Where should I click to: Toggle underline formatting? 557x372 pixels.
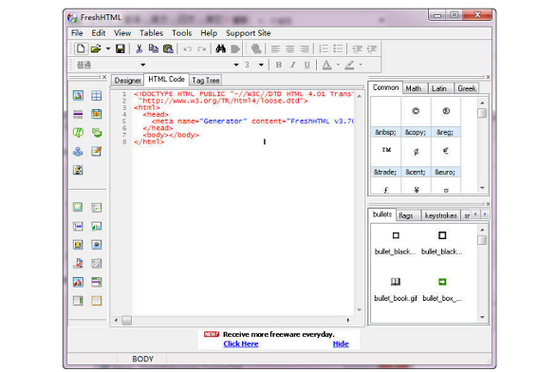pyautogui.click(x=307, y=65)
